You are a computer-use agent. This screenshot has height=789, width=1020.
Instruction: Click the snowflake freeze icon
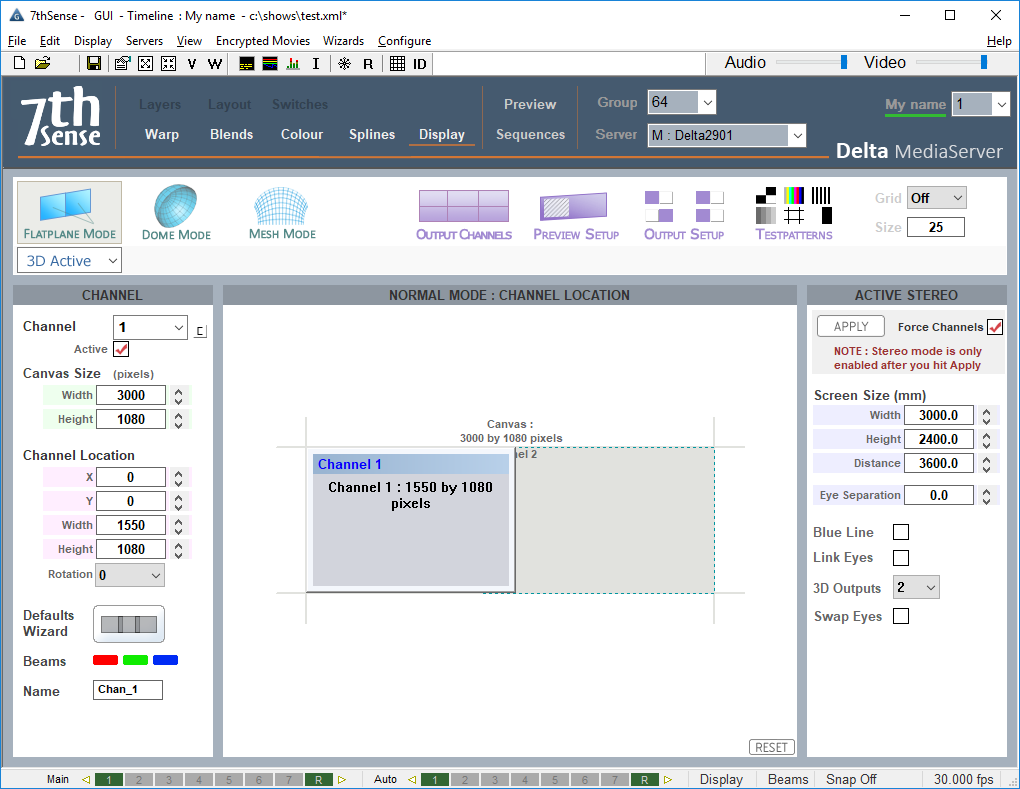point(345,64)
